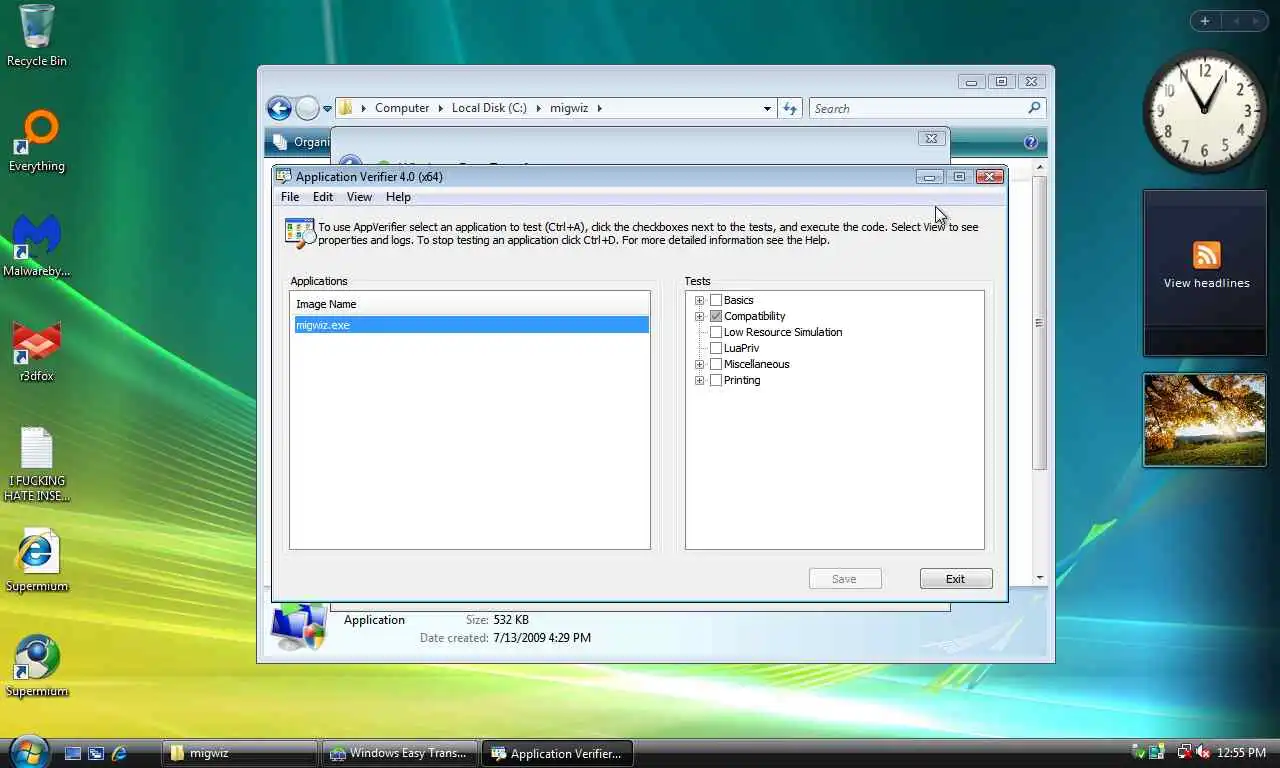Click the Explorer back navigation arrow
The height and width of the screenshot is (768, 1280).
[x=279, y=108]
